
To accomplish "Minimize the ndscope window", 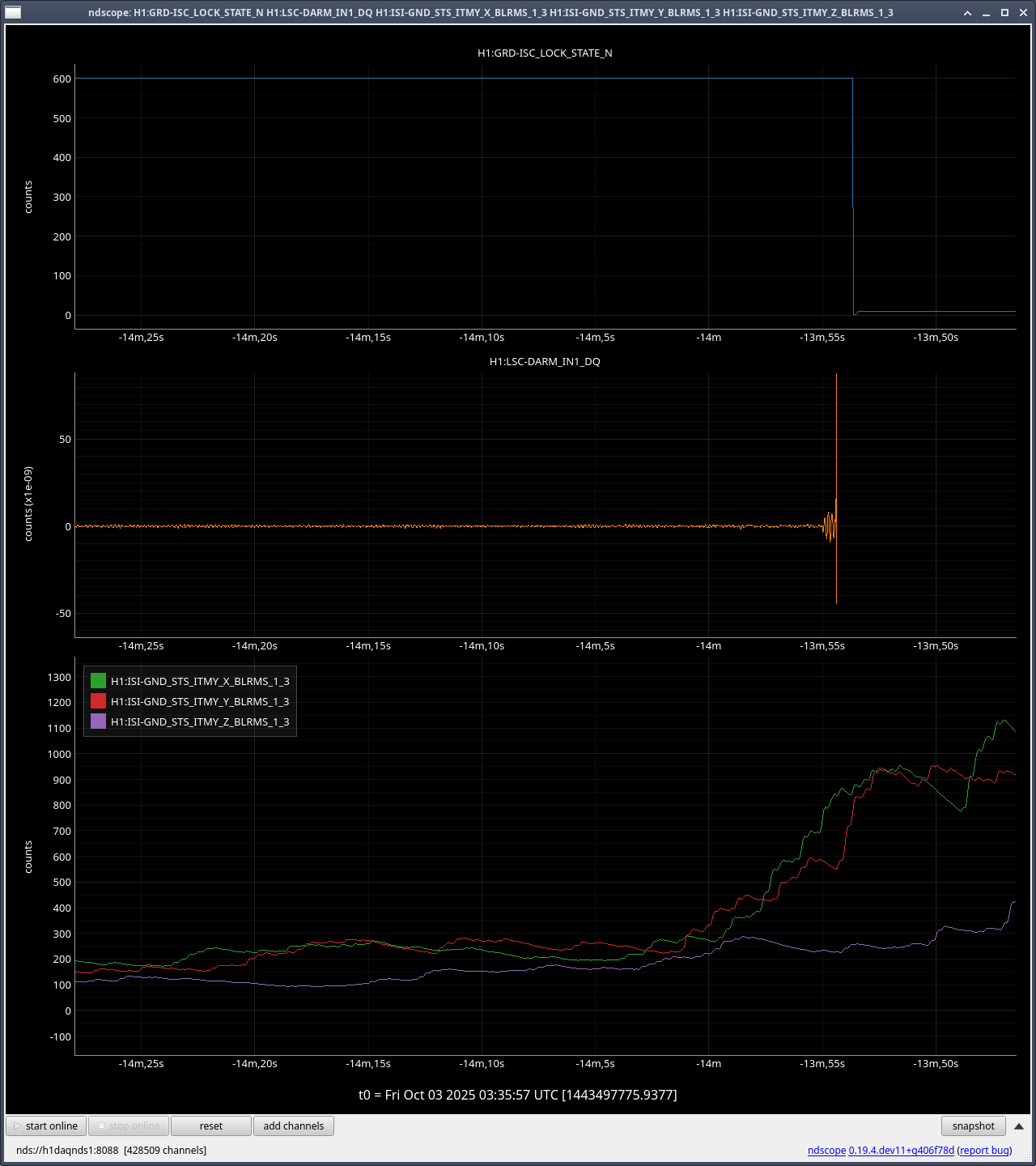I will 986,13.
